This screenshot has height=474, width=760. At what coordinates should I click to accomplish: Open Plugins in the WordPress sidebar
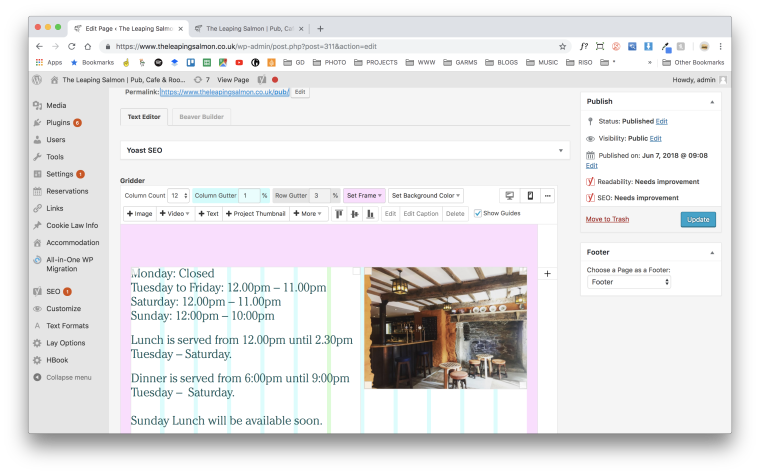click(x=57, y=122)
